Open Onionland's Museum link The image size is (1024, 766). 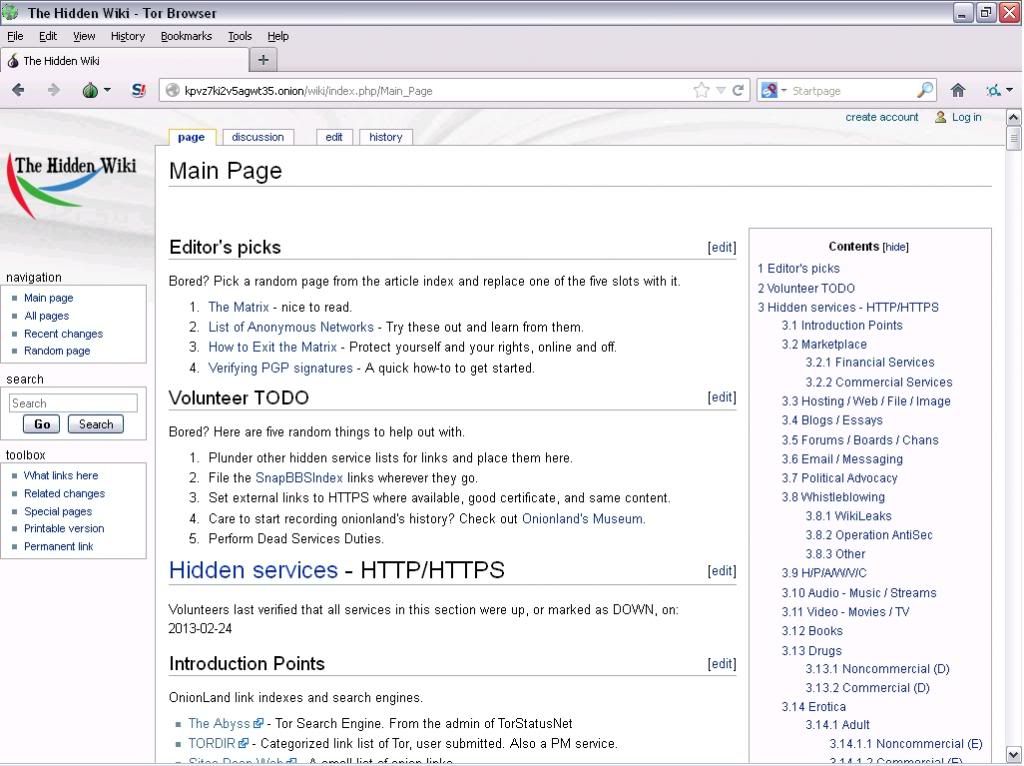point(582,519)
